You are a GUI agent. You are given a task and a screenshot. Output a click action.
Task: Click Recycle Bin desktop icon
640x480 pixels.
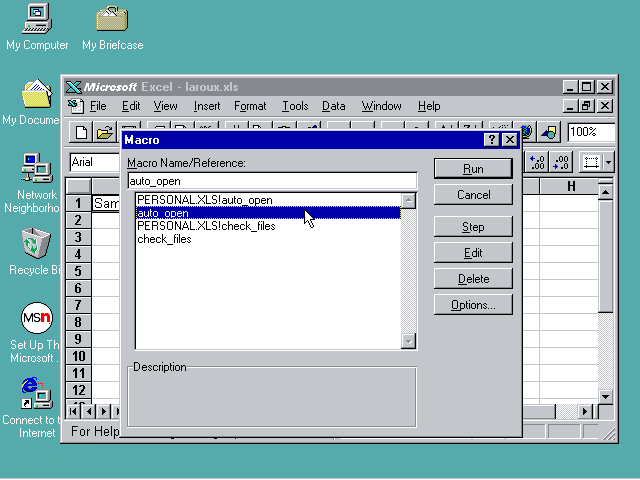click(34, 251)
